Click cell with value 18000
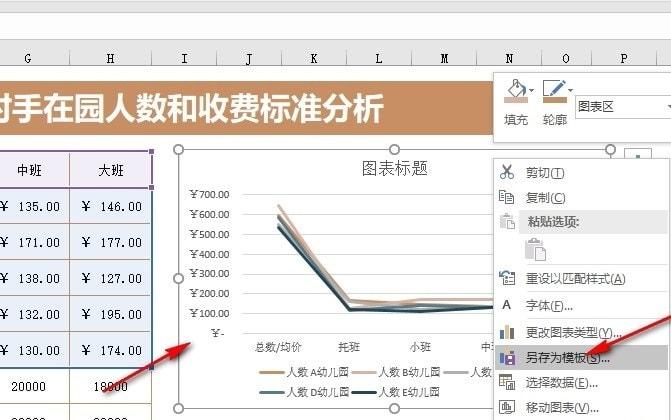 110,387
